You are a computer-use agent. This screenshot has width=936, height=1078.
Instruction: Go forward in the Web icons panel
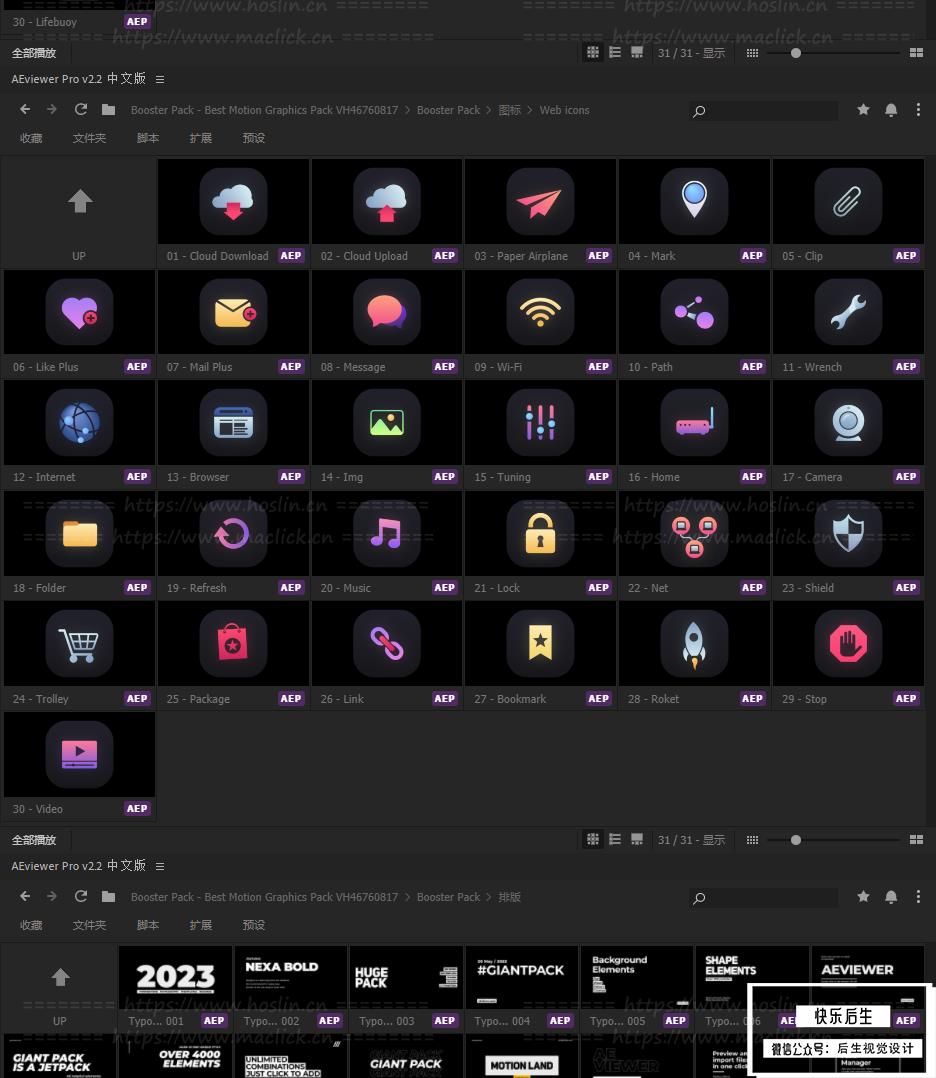coord(52,109)
